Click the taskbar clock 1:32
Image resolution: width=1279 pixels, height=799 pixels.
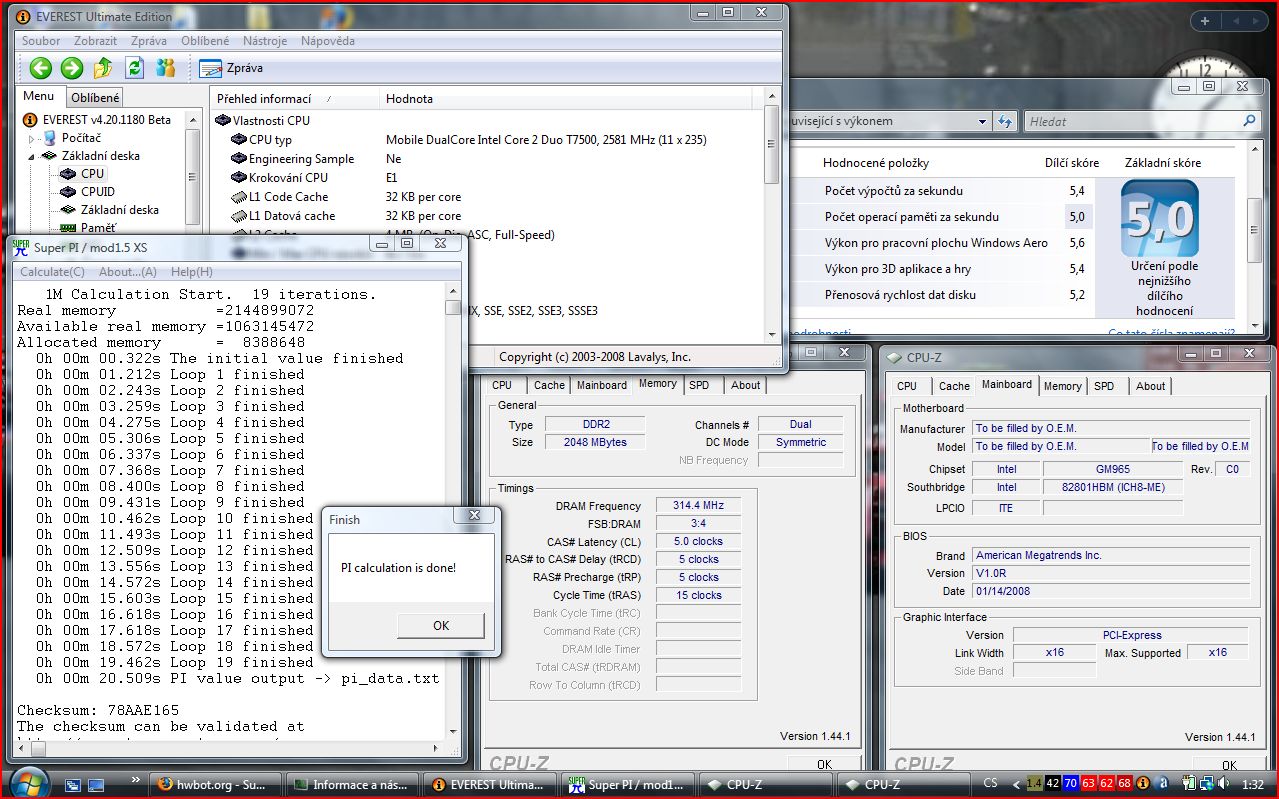1254,785
